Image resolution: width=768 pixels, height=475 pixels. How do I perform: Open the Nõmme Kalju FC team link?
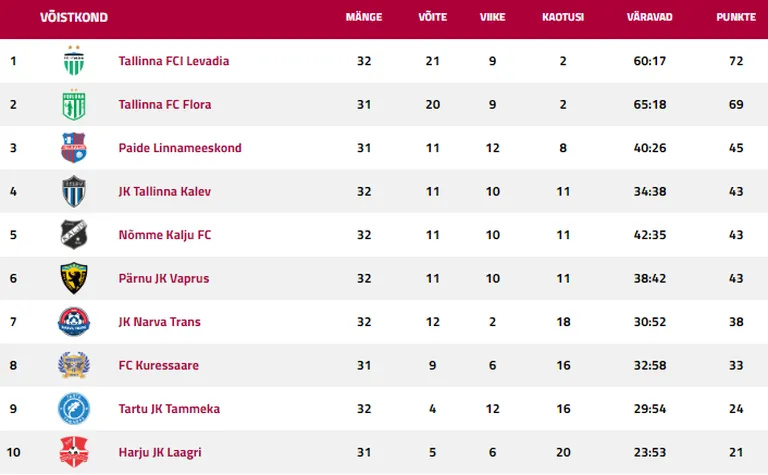tap(165, 235)
